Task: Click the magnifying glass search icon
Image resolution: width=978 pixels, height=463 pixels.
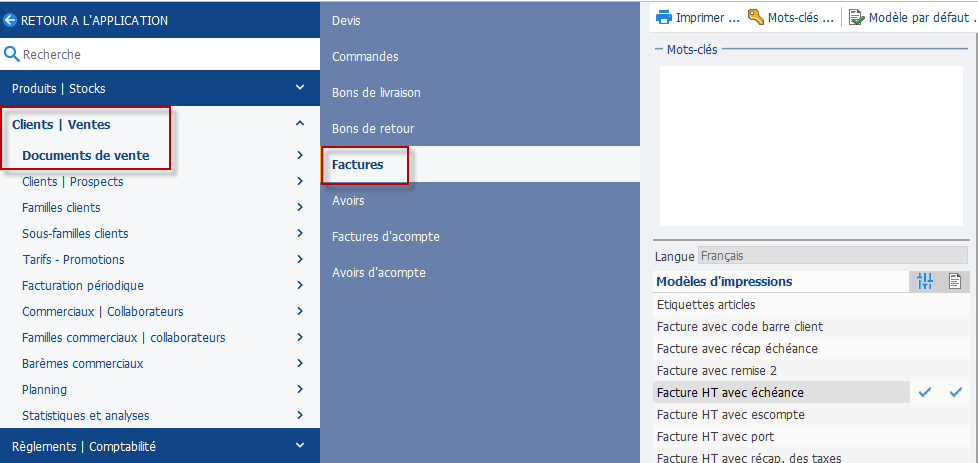Action: [x=12, y=54]
